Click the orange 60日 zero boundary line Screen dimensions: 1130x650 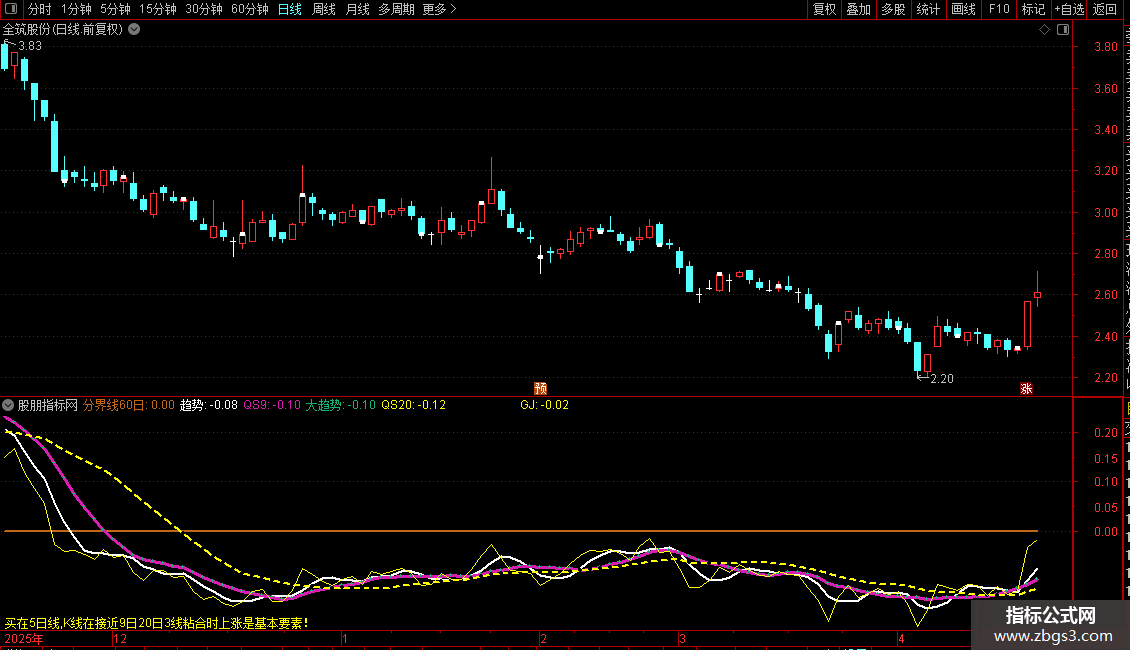520,531
